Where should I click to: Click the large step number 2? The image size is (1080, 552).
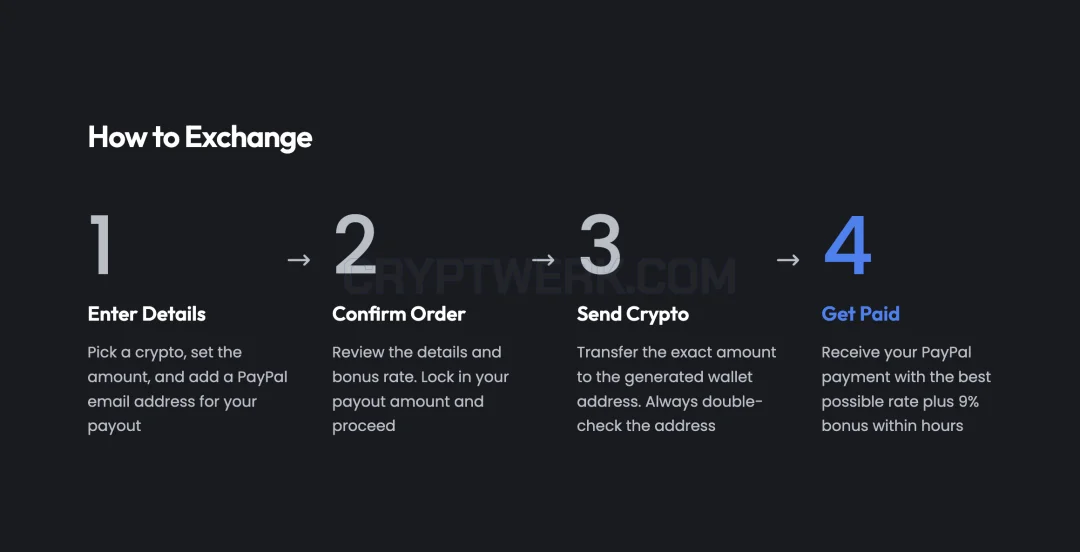355,245
